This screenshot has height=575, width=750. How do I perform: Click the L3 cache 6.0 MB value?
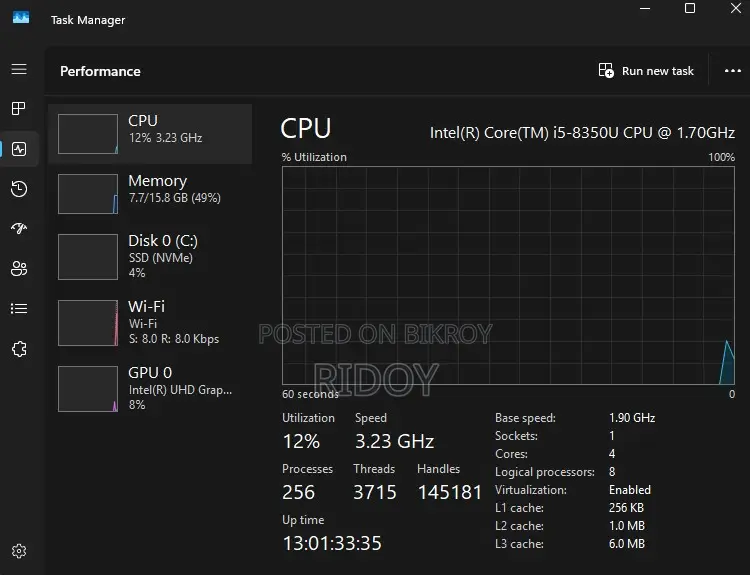[627, 544]
